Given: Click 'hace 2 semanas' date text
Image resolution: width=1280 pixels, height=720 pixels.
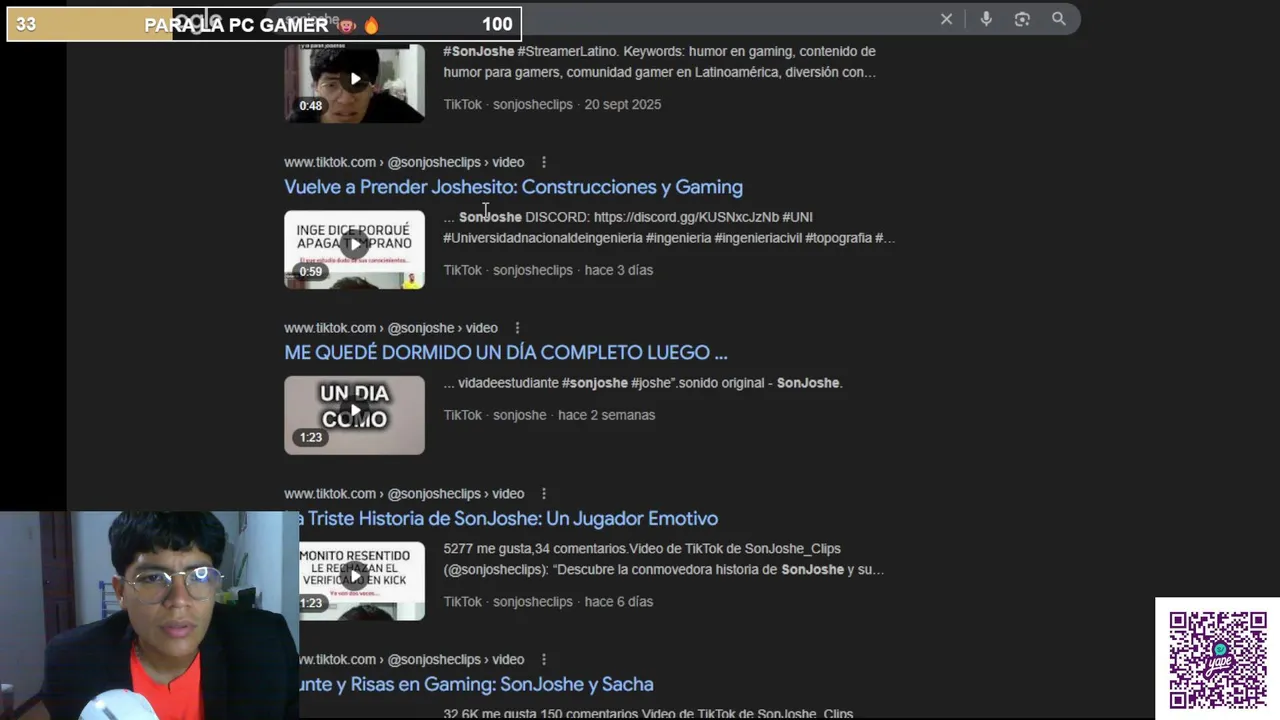Looking at the screenshot, I should click(606, 415).
